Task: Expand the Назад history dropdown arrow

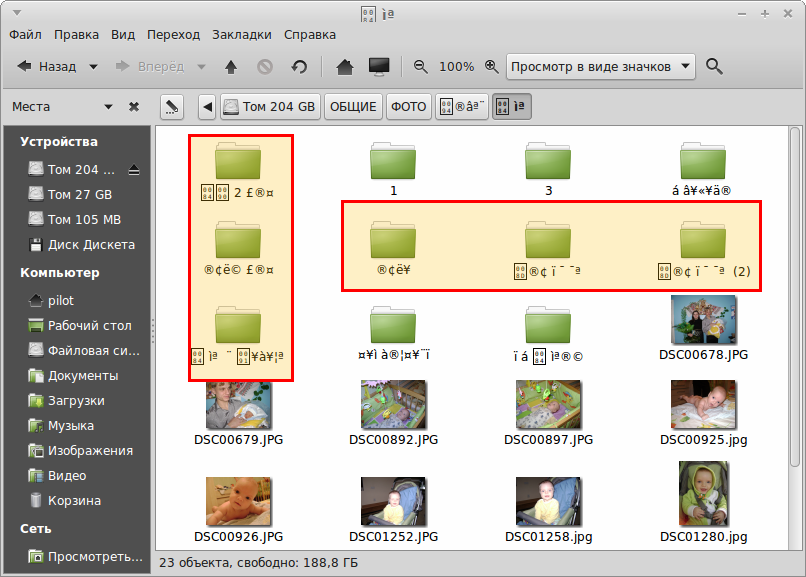Action: tap(94, 67)
